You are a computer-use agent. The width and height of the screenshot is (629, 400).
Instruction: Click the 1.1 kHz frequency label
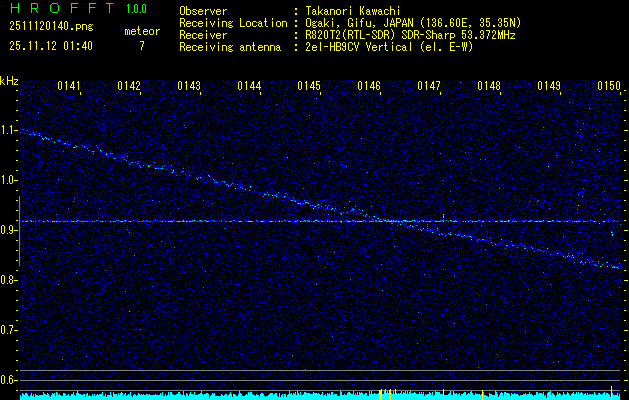pyautogui.click(x=9, y=130)
